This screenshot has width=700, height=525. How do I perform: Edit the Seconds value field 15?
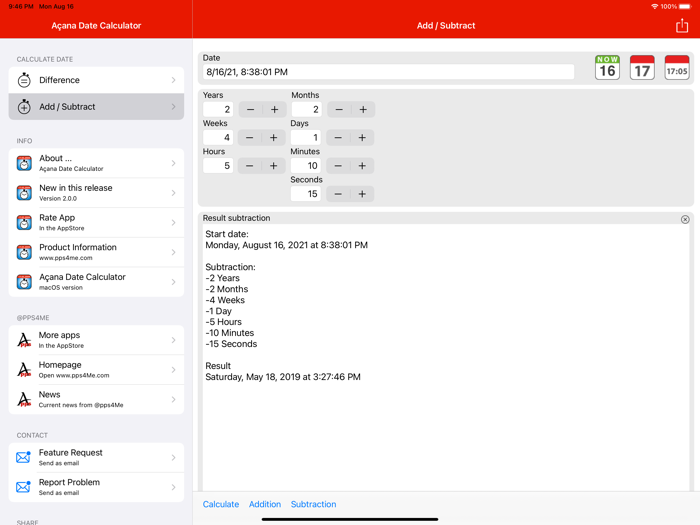click(306, 194)
